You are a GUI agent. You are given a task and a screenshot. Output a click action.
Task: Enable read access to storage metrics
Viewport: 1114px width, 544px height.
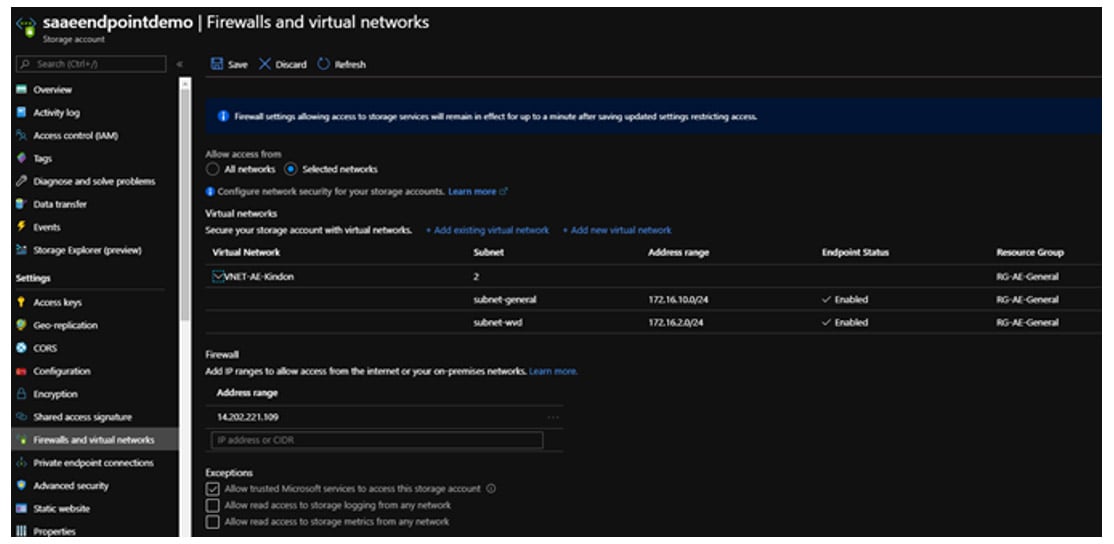212,521
